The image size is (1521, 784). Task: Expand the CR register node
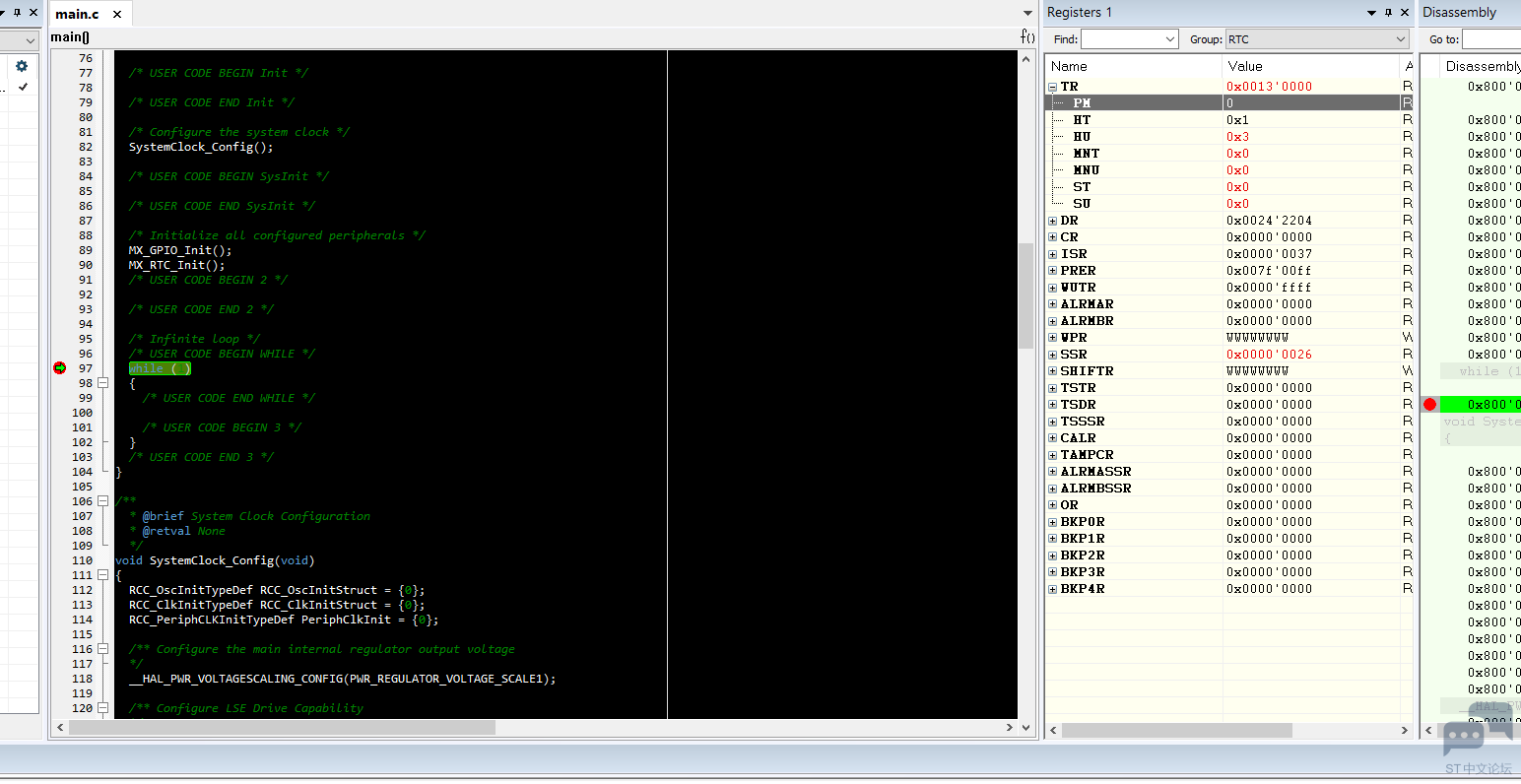click(x=1052, y=237)
